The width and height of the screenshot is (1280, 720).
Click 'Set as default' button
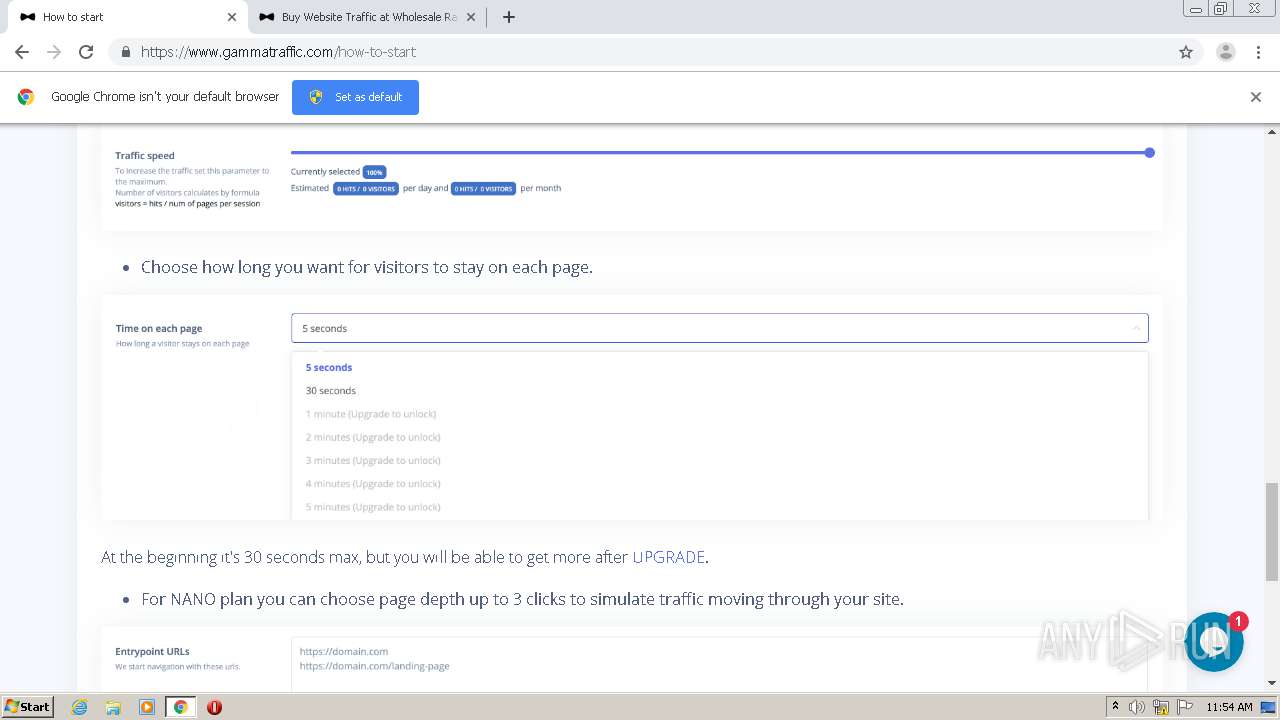(355, 97)
